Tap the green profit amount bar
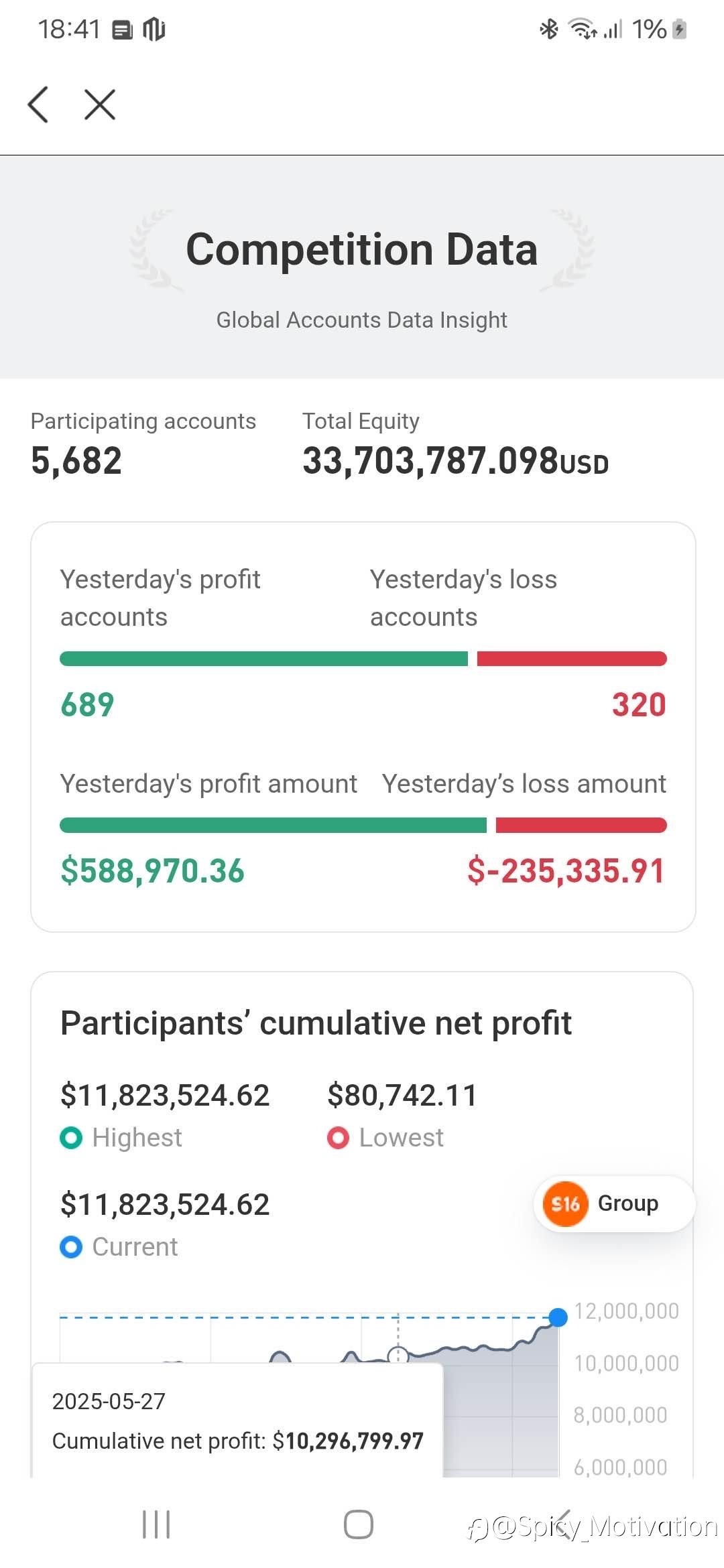Screen dimensions: 724x1568 click(273, 825)
